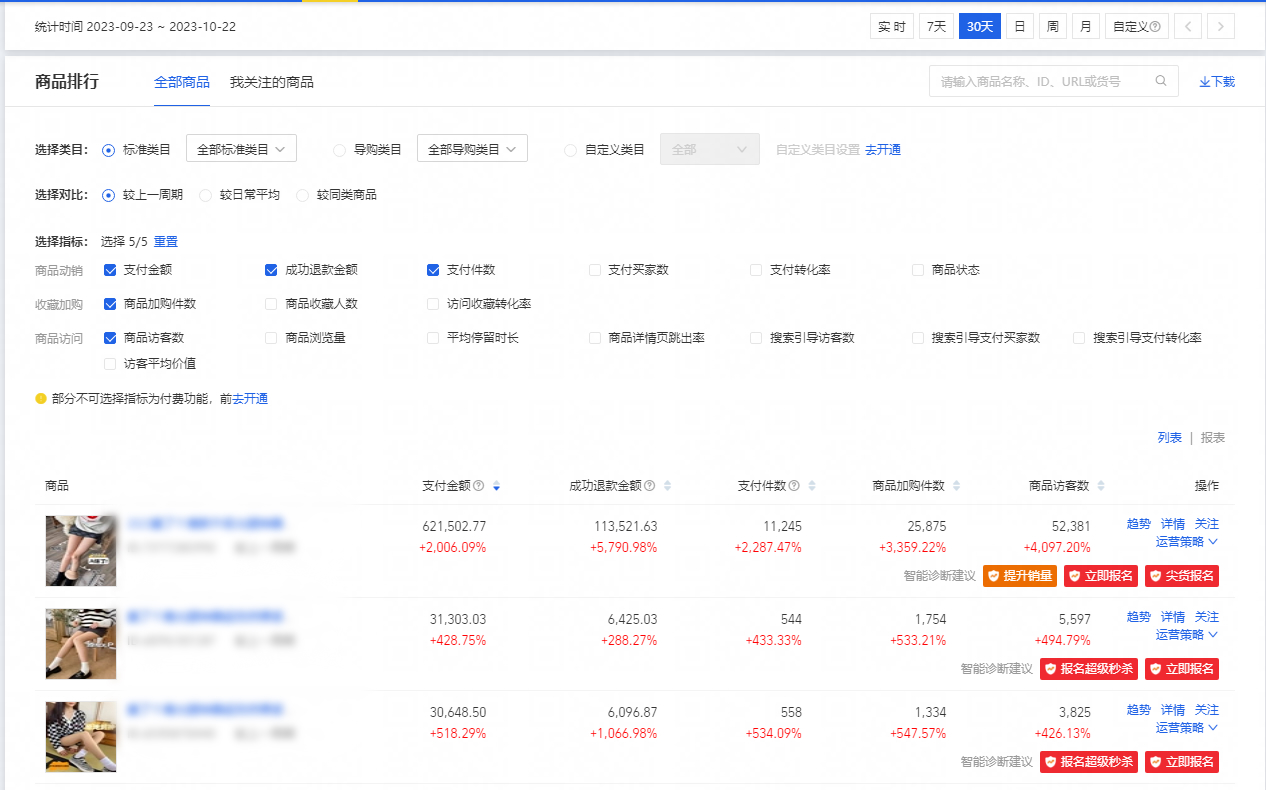The height and width of the screenshot is (790, 1266).
Task: Enable the 商品收藏人数 checkbox
Action: pyautogui.click(x=271, y=304)
